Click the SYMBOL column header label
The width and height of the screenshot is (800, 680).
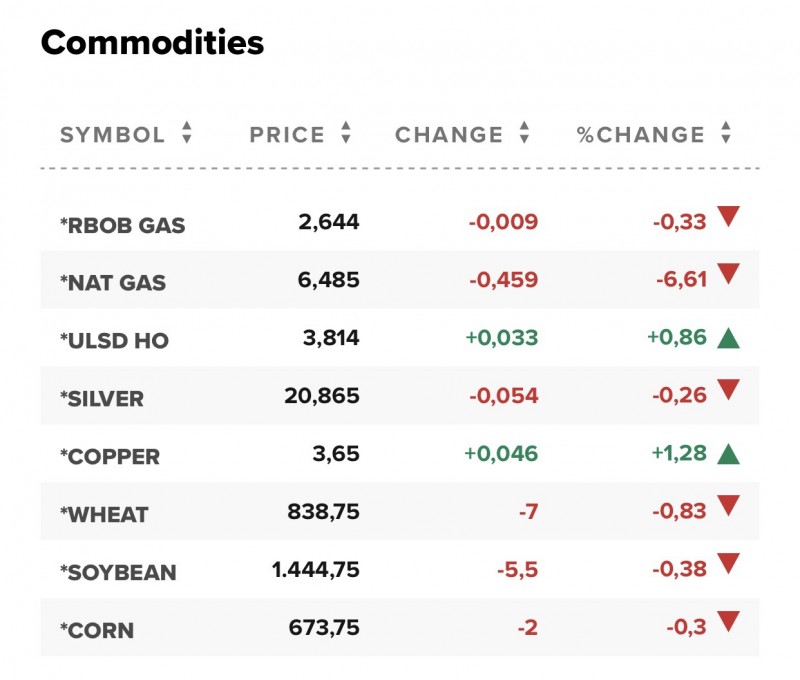pyautogui.click(x=112, y=135)
